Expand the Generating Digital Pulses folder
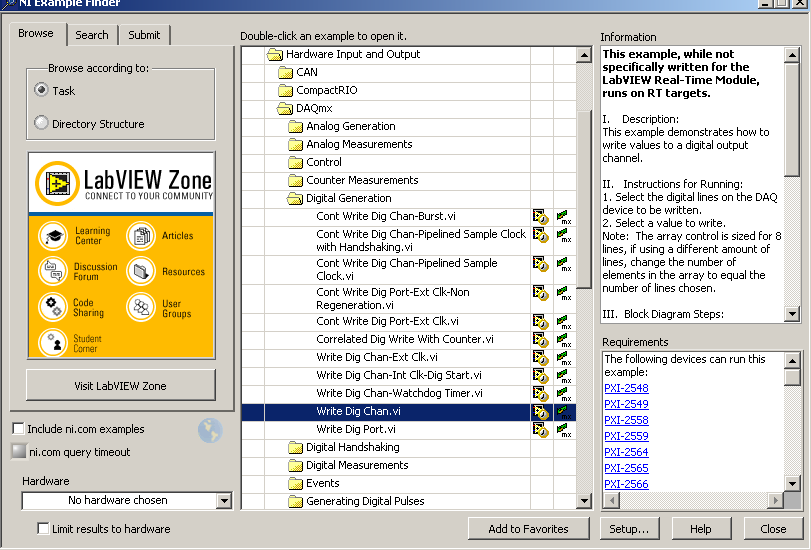811x550 pixels. coord(295,501)
